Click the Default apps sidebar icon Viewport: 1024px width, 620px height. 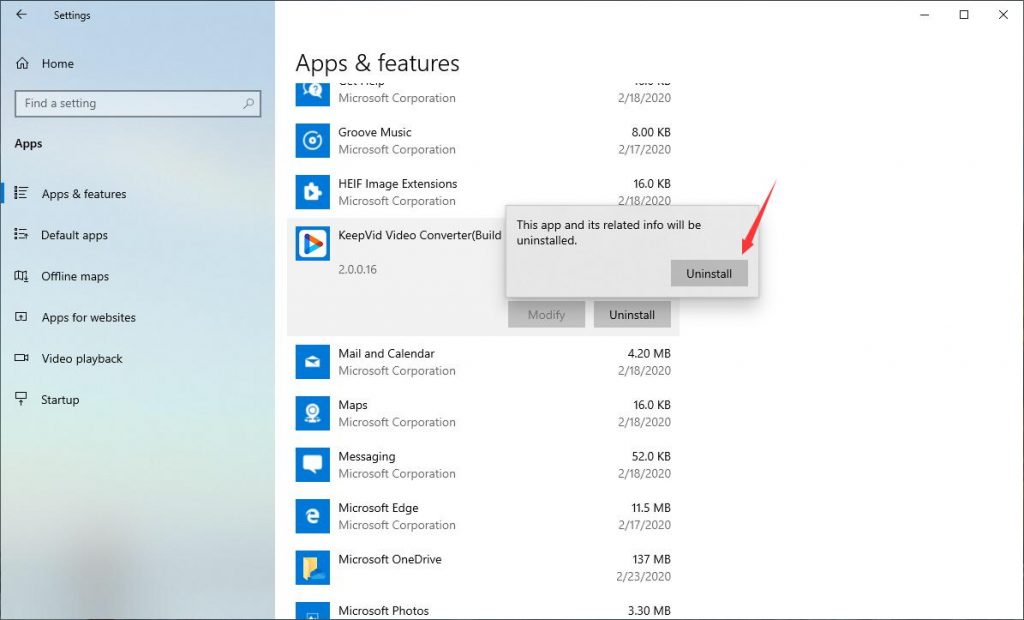click(x=21, y=234)
